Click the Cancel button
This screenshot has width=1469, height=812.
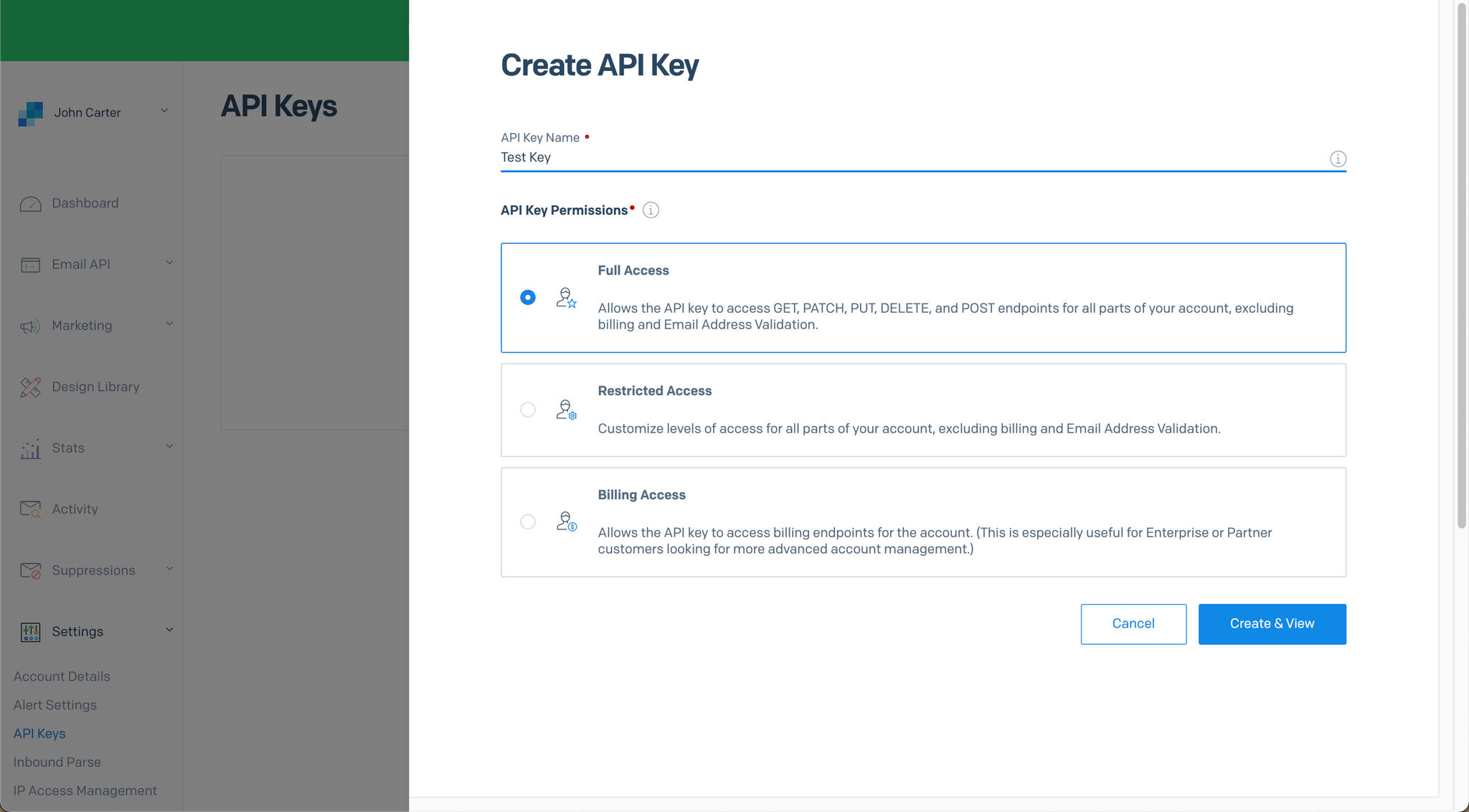1133,624
